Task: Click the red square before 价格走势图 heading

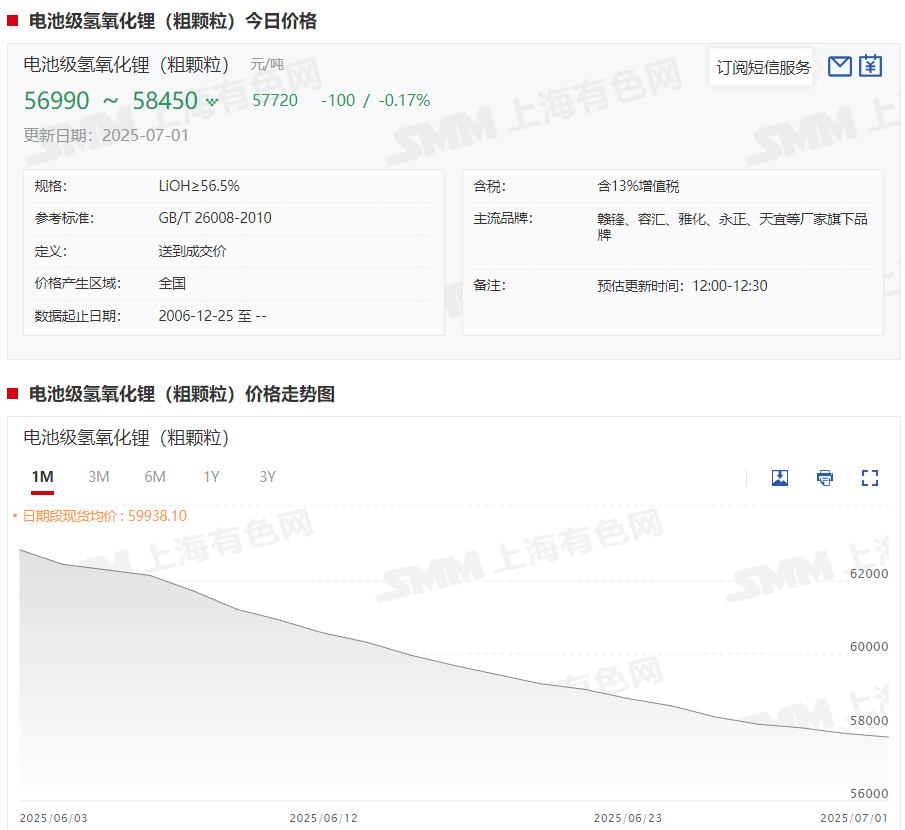Action: tap(12, 394)
